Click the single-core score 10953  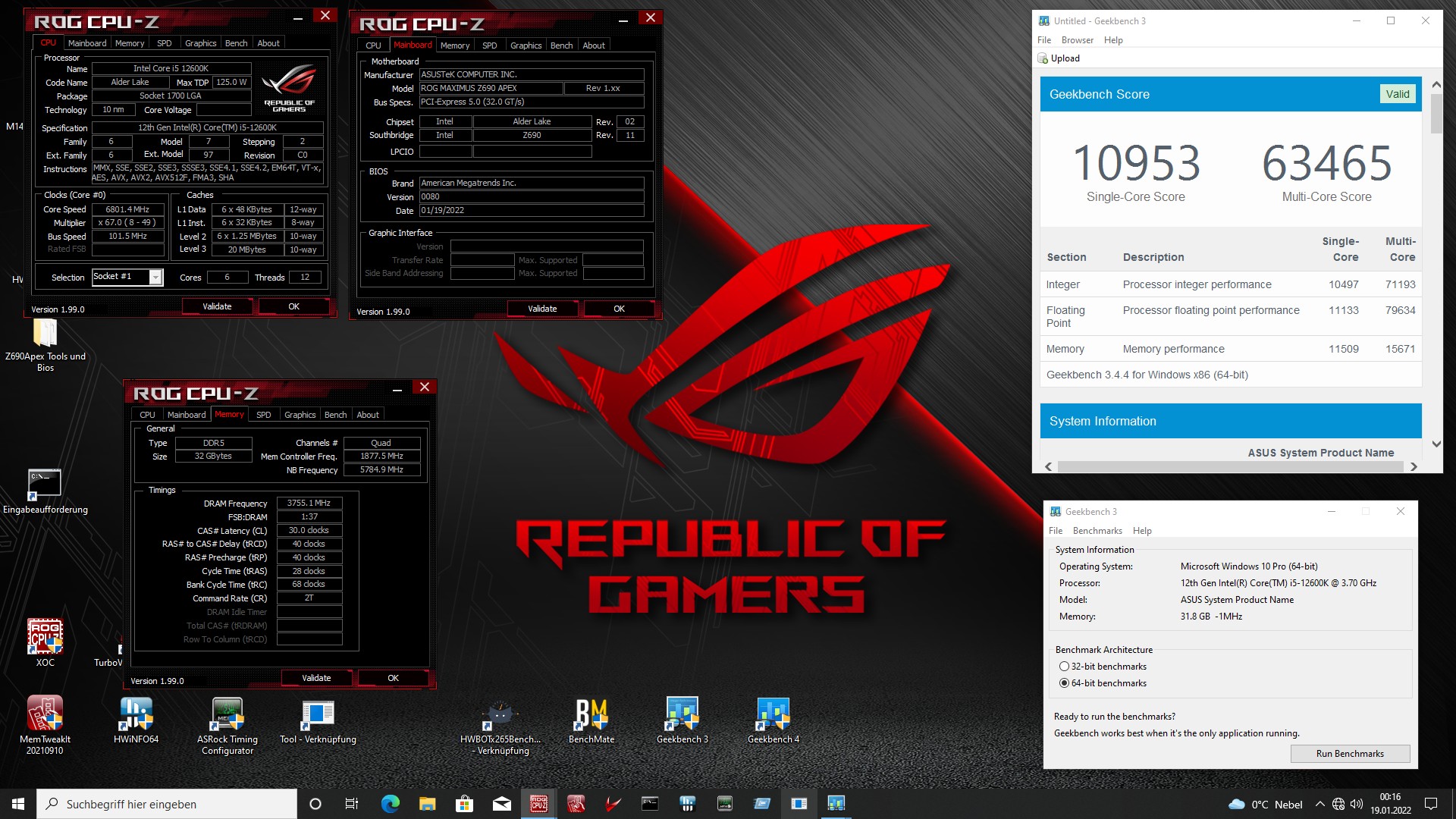(1136, 163)
